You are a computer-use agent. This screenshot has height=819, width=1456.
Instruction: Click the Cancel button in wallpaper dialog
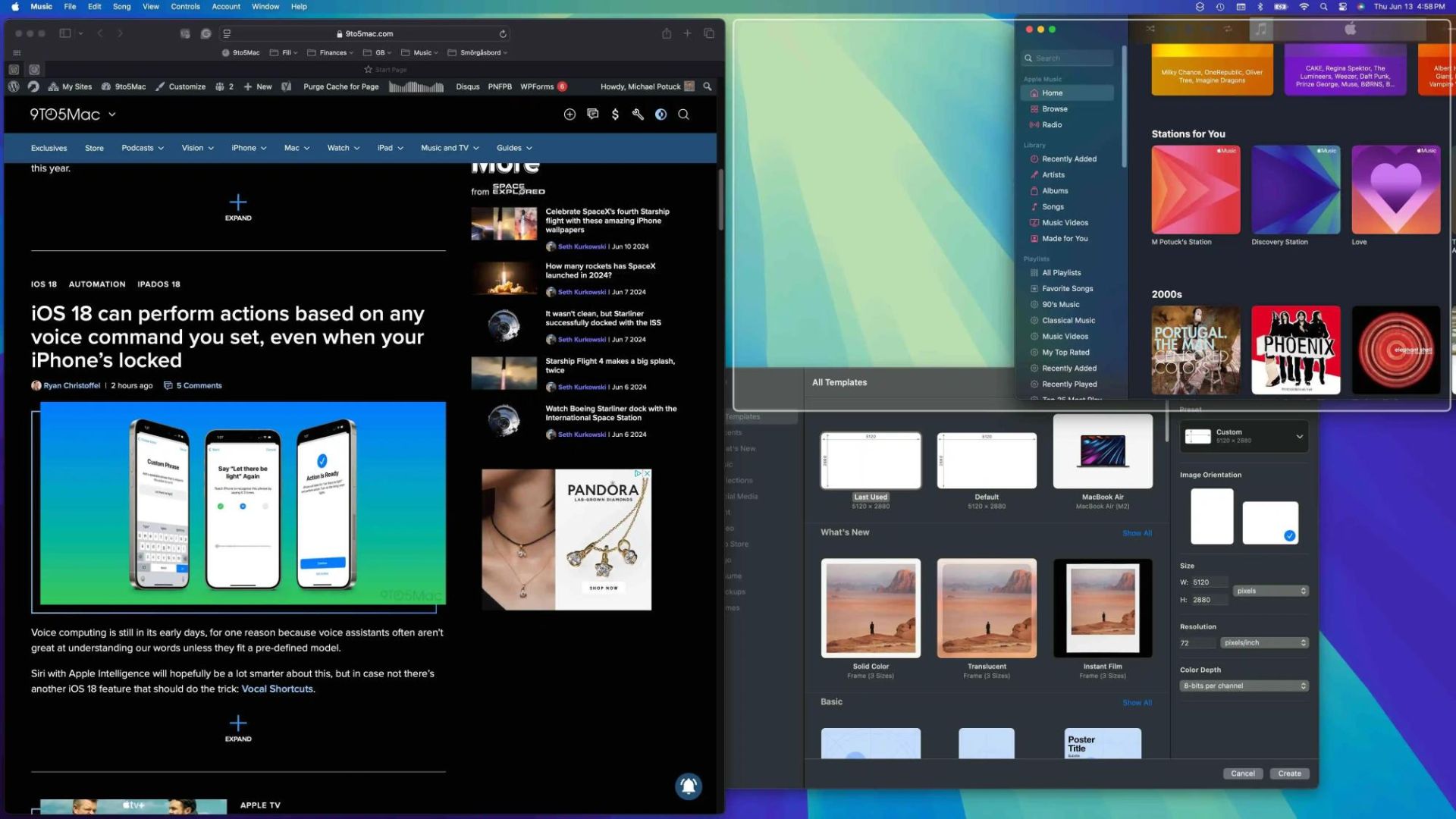click(1242, 773)
